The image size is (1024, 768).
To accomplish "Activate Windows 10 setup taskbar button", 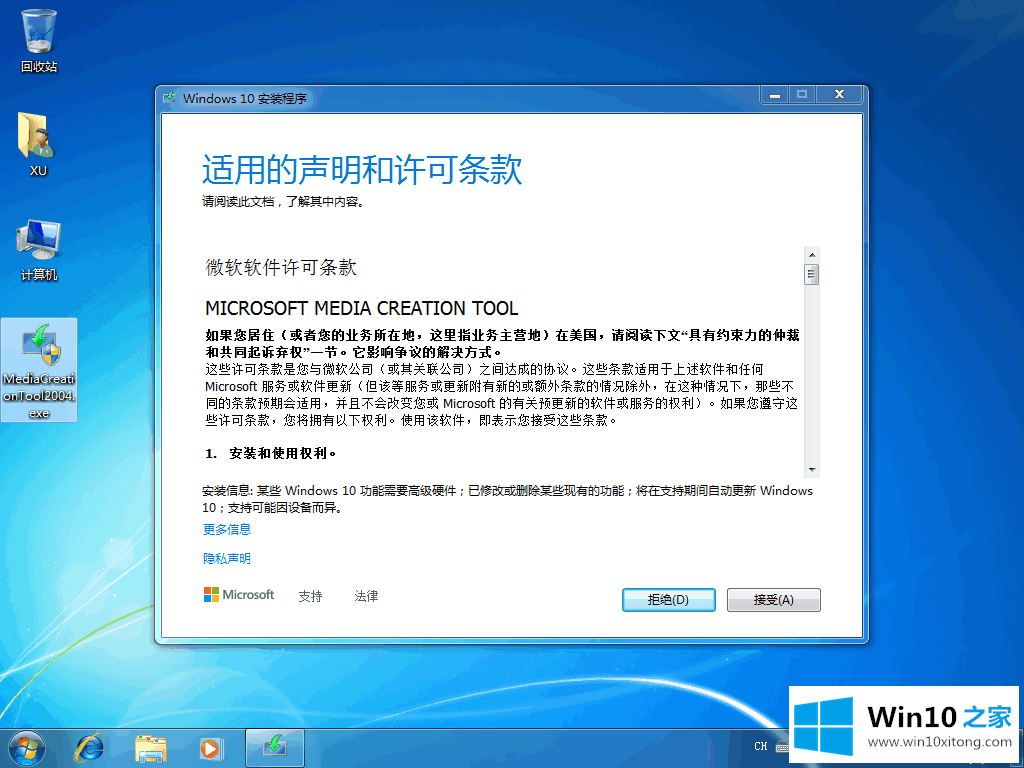I will click(x=275, y=748).
